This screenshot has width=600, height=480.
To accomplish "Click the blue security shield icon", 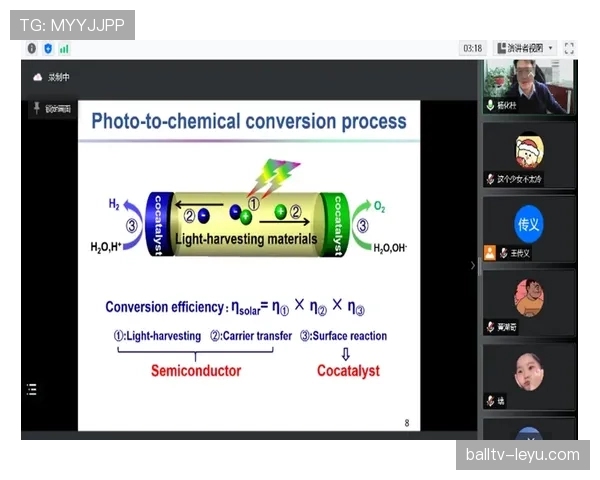I will point(47,48).
